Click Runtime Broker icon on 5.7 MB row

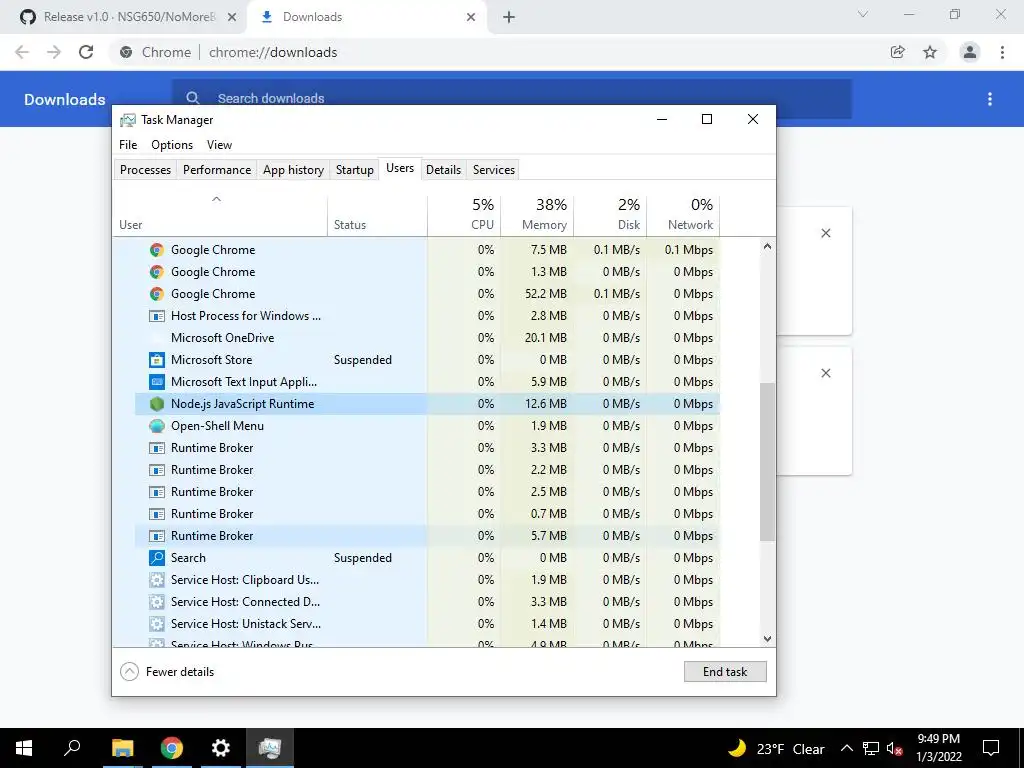pos(157,536)
